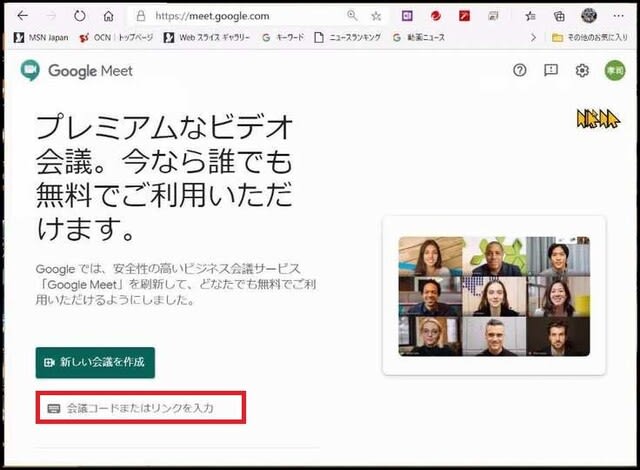640x470 pixels.
Task: Click the プレミアムなビデオ会議 headline text
Action: 164,177
